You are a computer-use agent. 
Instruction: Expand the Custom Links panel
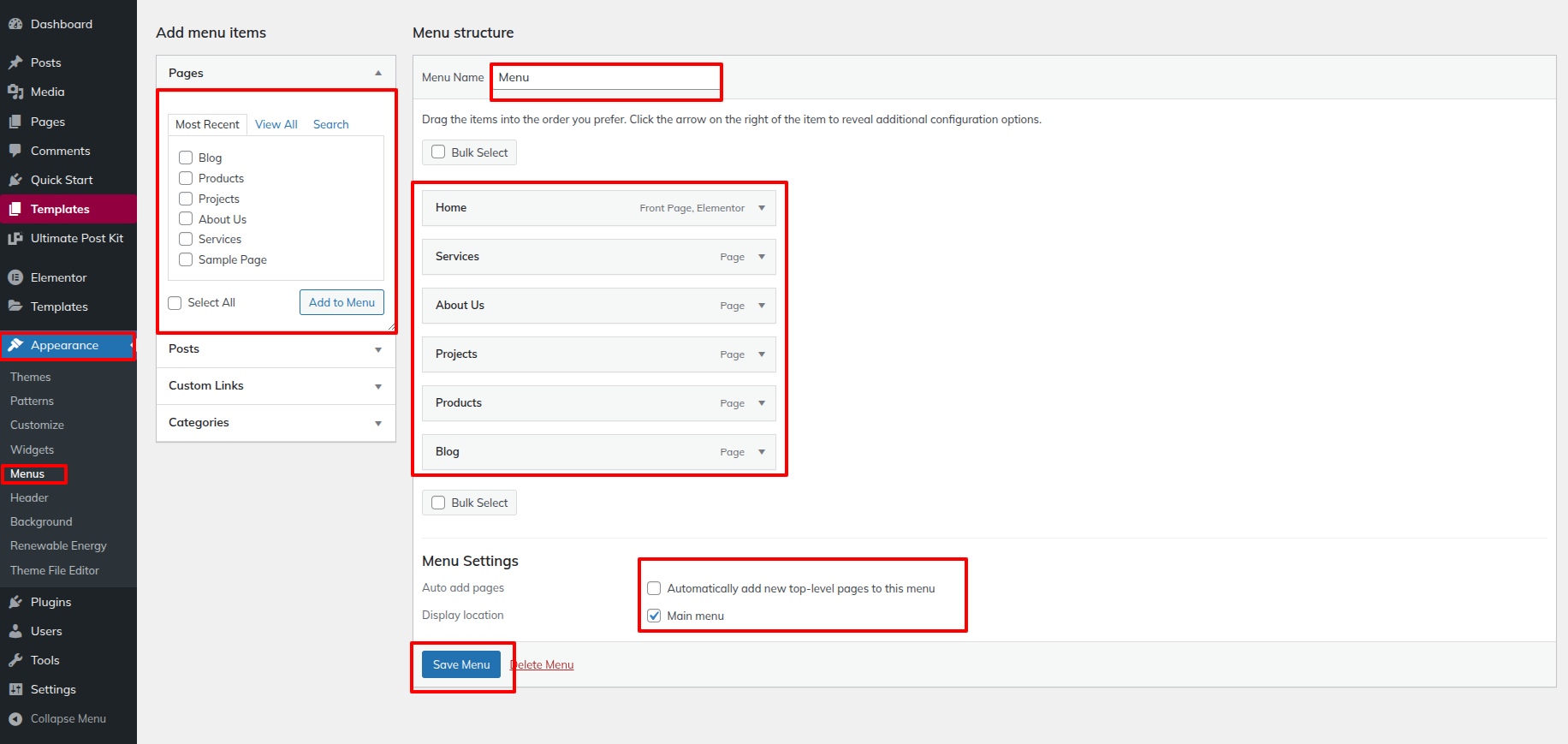coord(377,386)
